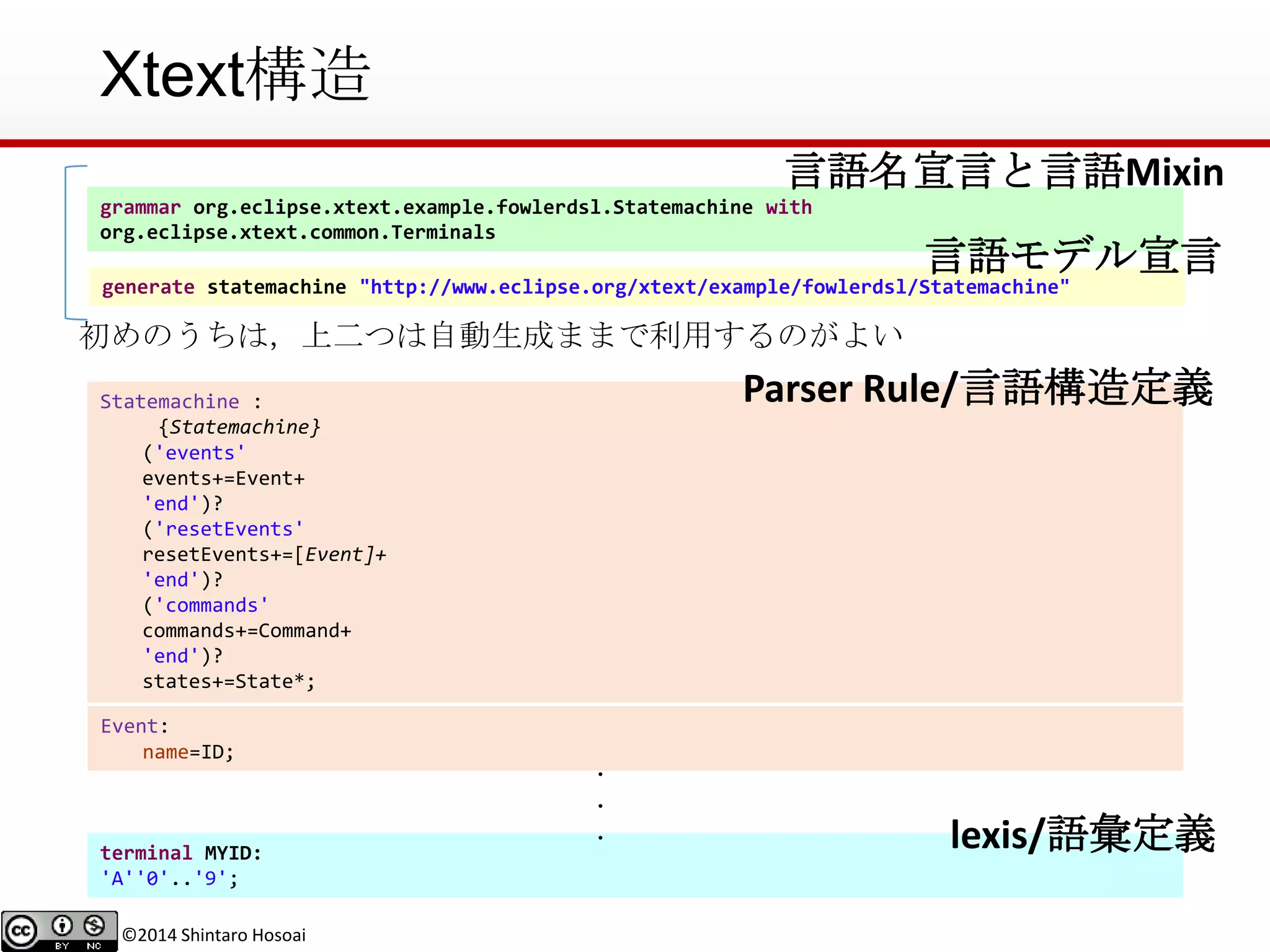Click the "'A''0'..'9';" terminal definition
This screenshot has width=1270, height=952.
point(169,879)
